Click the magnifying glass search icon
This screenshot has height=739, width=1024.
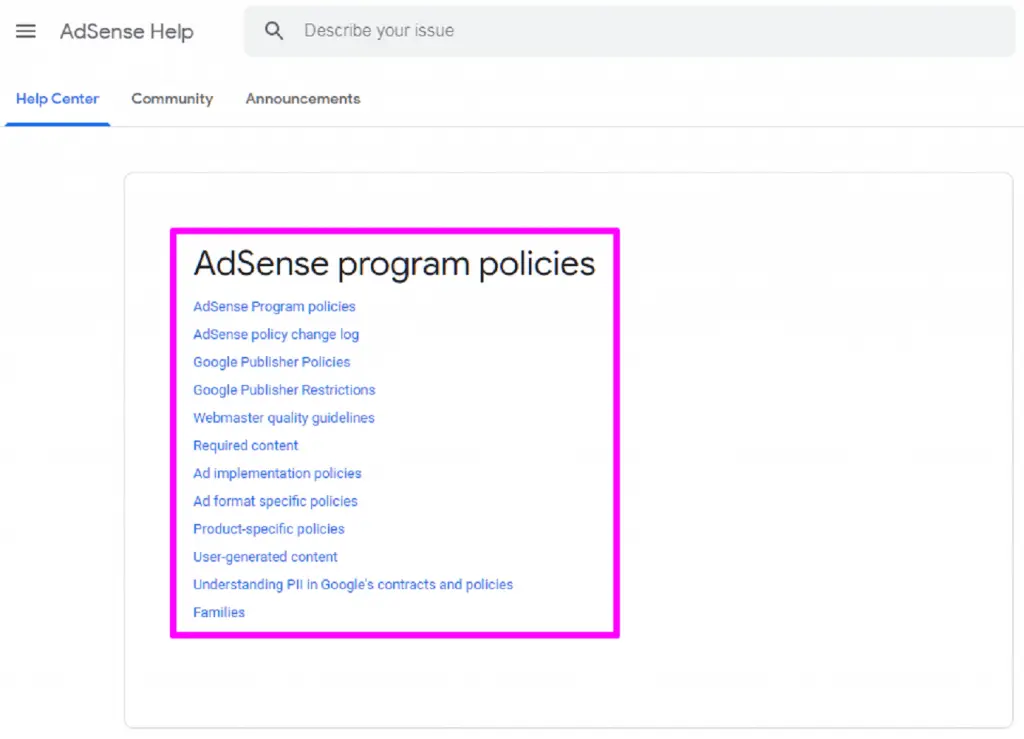274,31
